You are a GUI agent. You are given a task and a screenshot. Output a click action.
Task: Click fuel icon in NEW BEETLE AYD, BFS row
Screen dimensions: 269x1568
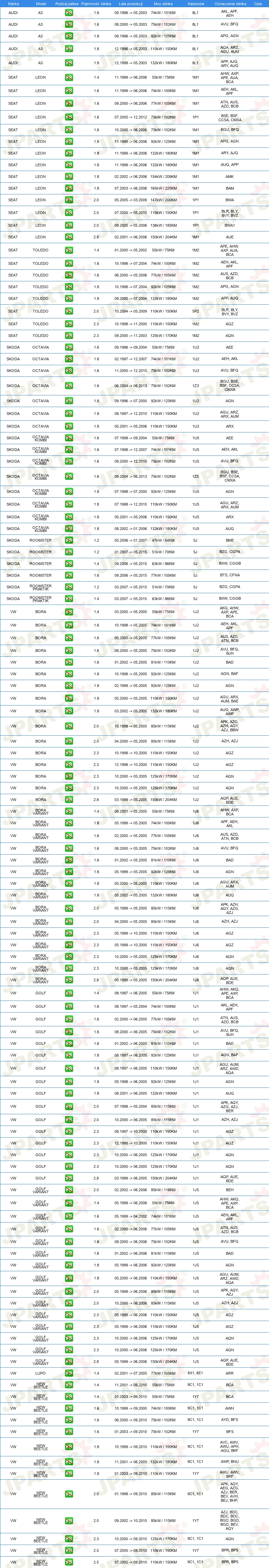pyautogui.click(x=69, y=1420)
